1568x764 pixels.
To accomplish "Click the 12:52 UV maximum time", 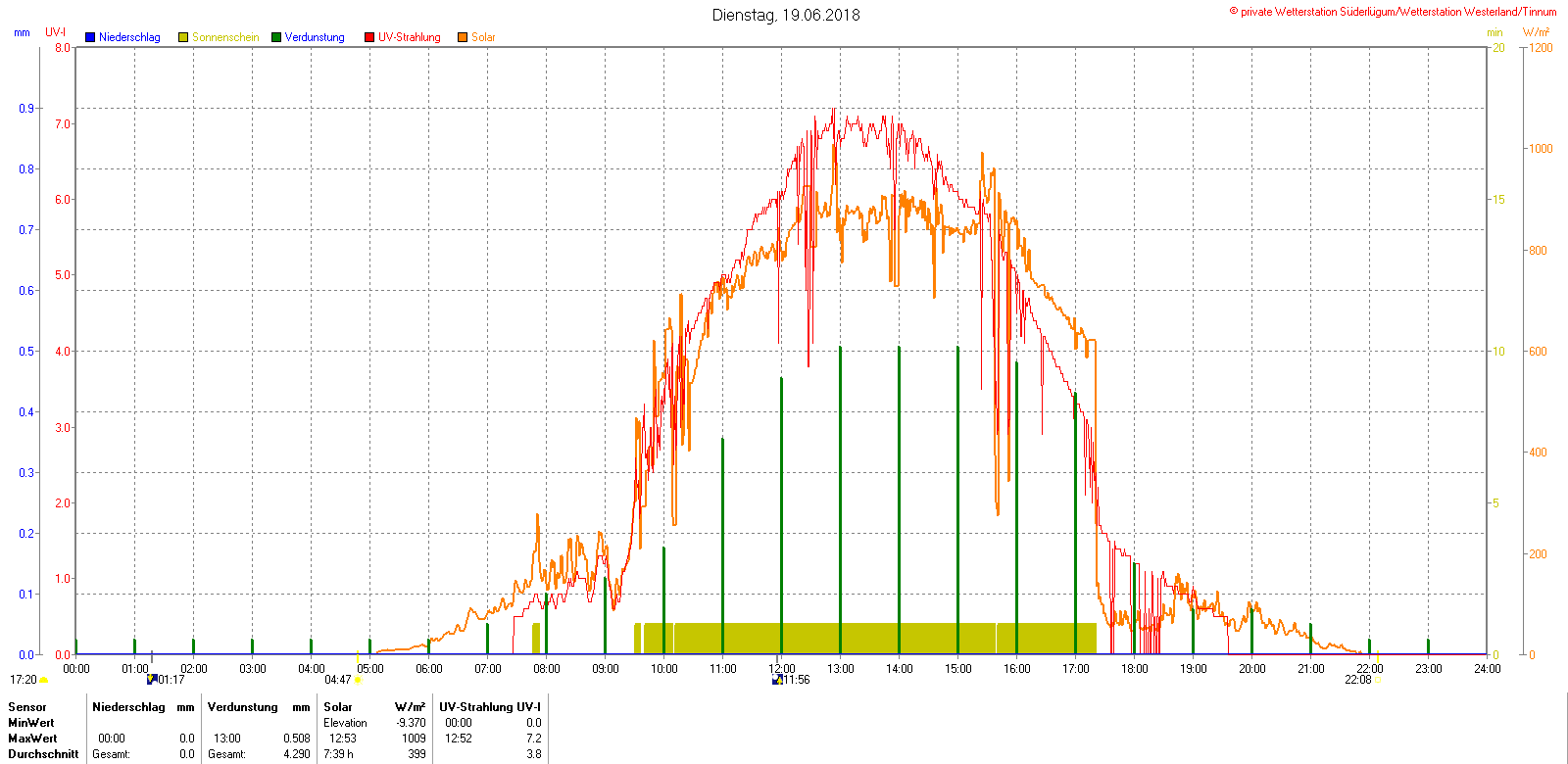I will [x=459, y=739].
